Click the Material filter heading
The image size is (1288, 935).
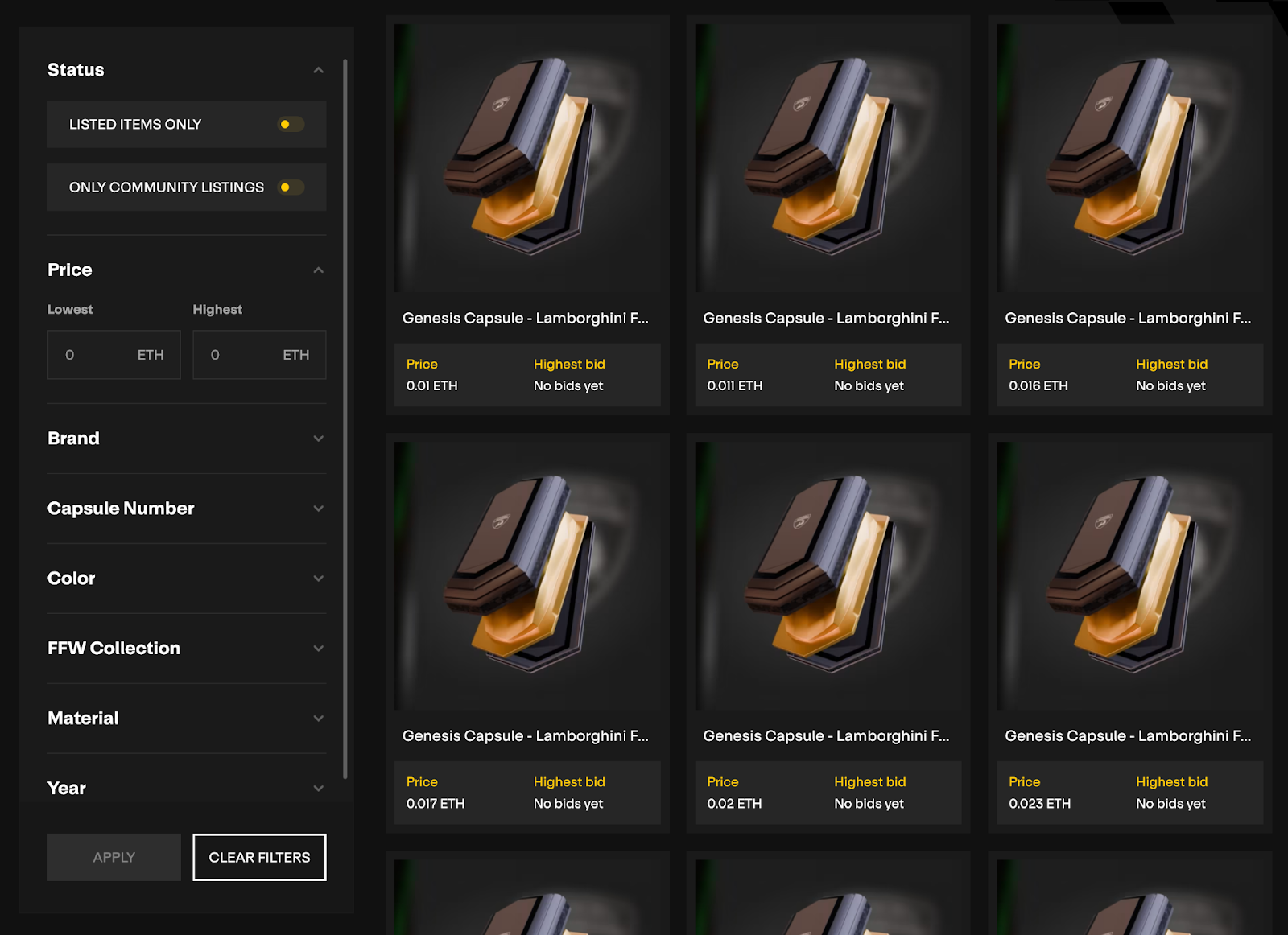(83, 719)
